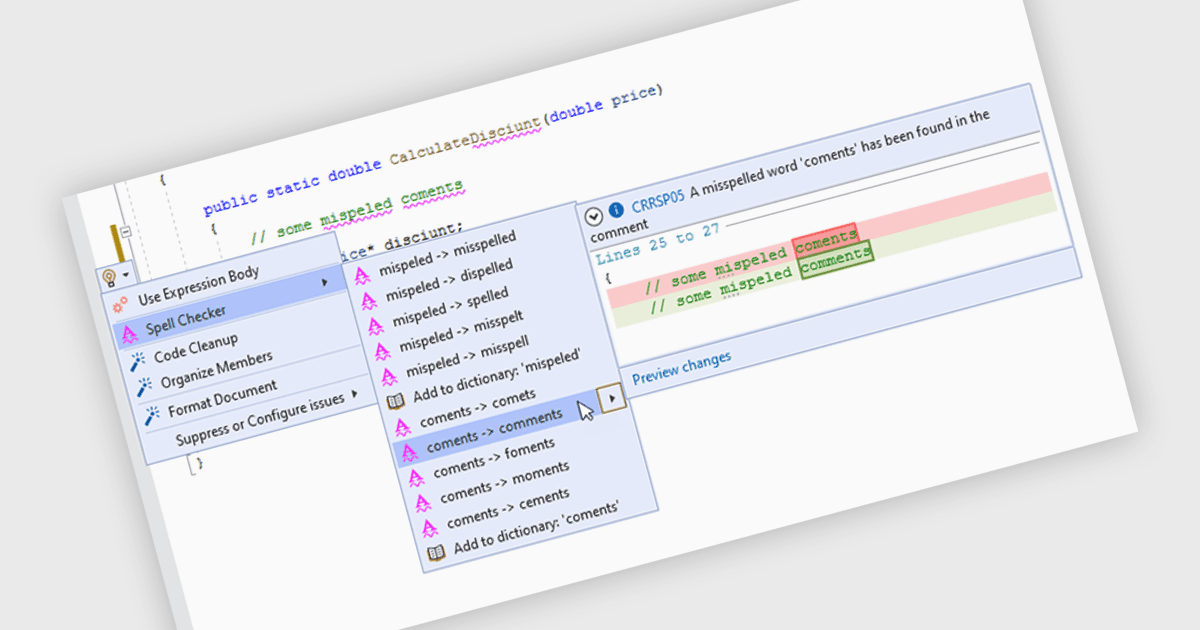Click the icon for 'mispeled -> spelled'

coord(376,327)
